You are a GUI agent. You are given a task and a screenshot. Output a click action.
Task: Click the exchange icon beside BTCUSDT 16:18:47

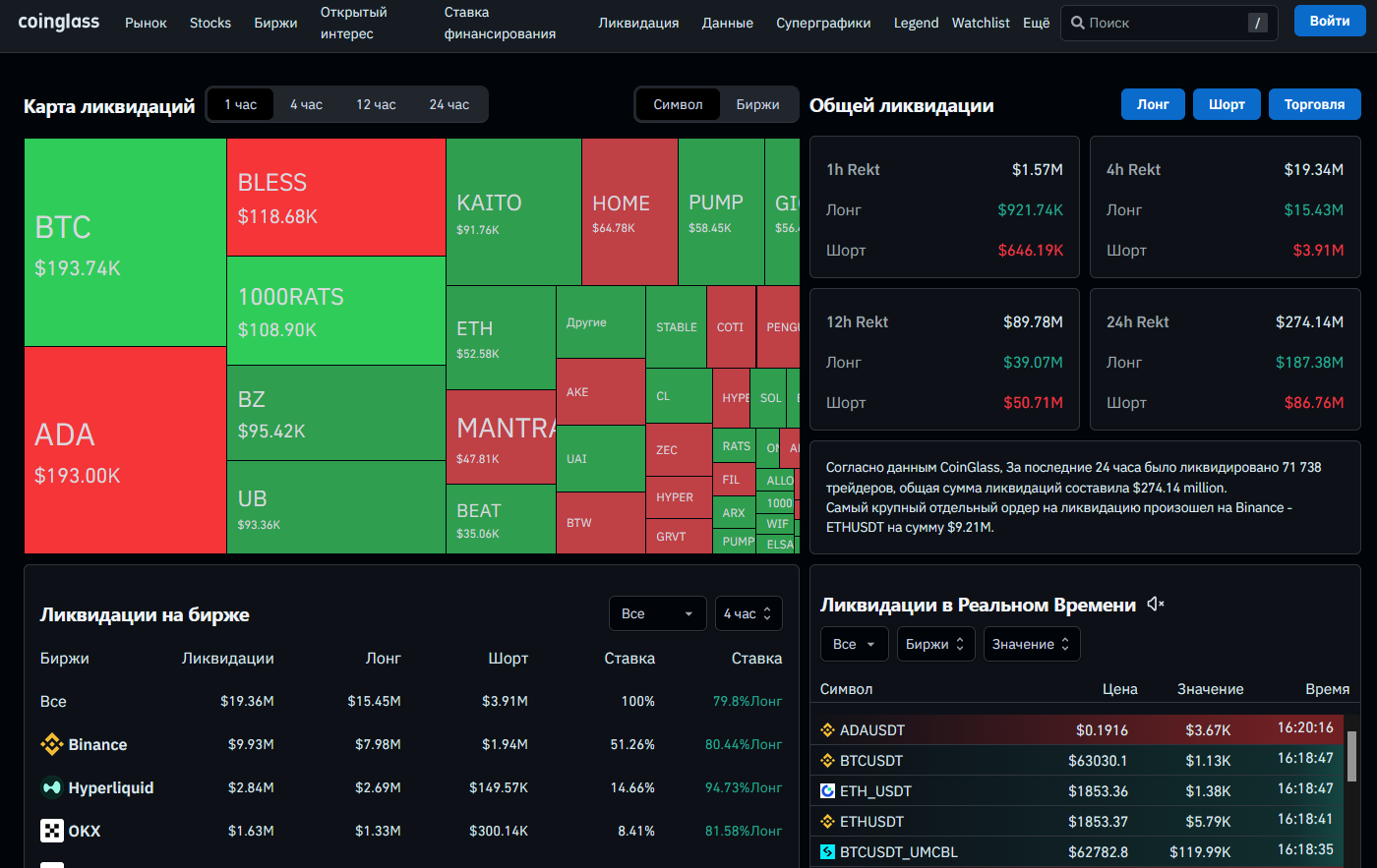[828, 761]
